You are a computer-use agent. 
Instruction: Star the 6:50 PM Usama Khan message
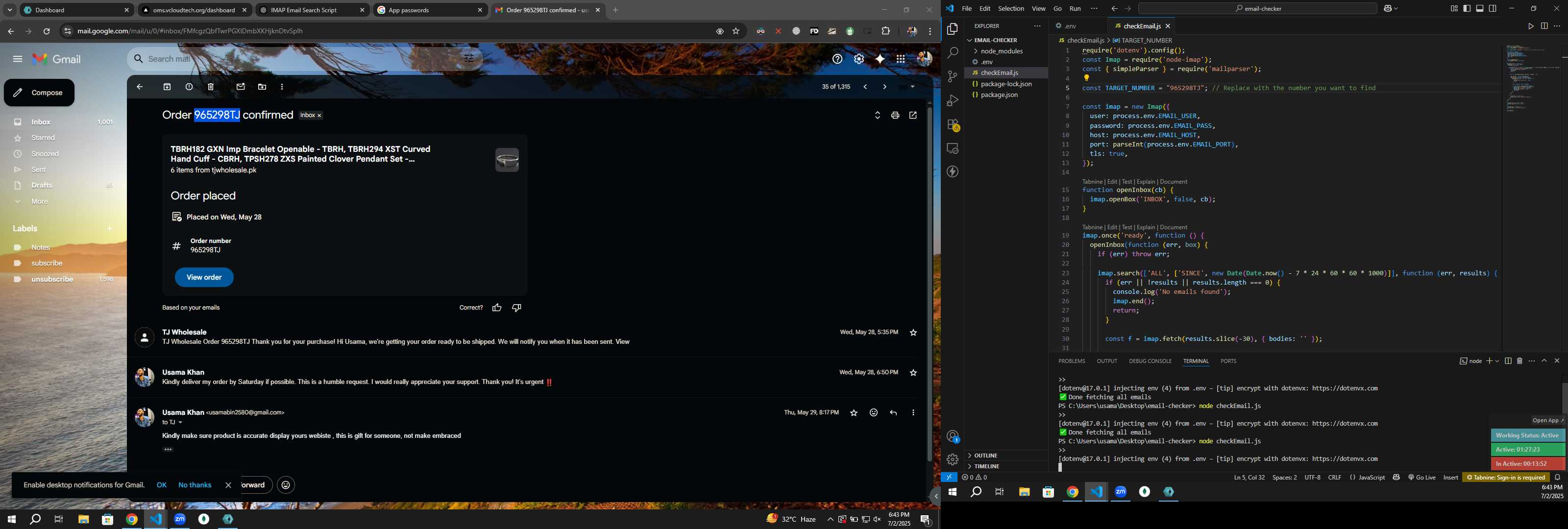(913, 373)
